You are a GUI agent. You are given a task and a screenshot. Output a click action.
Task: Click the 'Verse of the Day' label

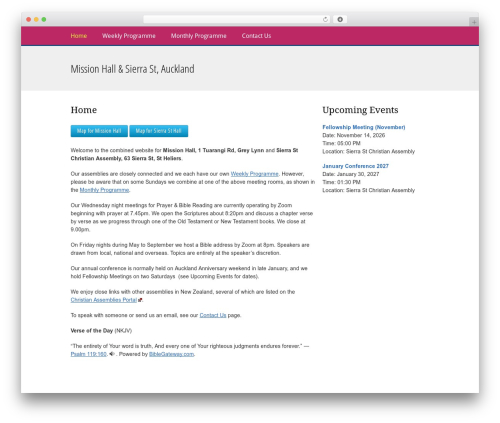92,331
